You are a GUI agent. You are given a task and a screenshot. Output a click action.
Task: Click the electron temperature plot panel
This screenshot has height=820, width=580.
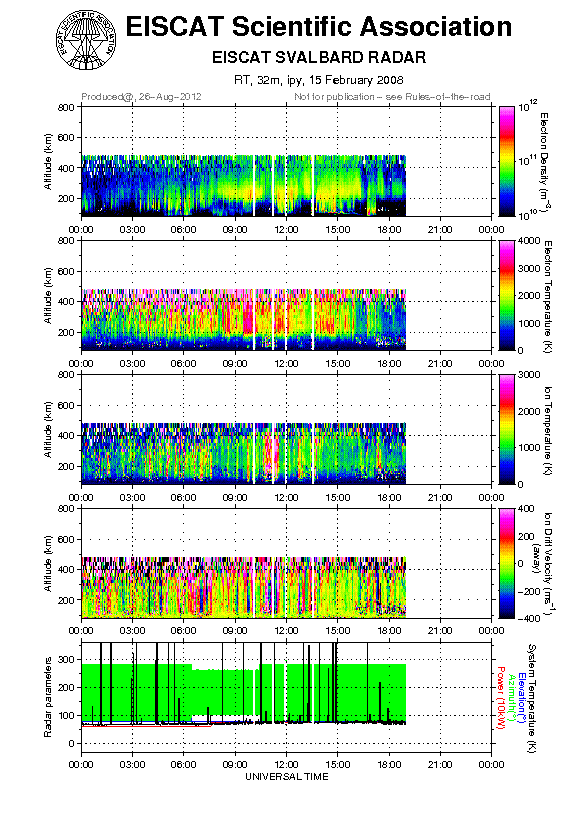click(x=286, y=295)
